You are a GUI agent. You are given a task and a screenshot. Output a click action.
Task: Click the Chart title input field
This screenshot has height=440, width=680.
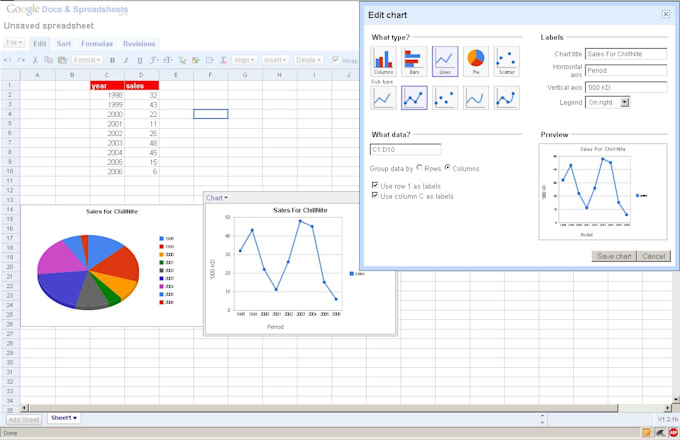626,54
